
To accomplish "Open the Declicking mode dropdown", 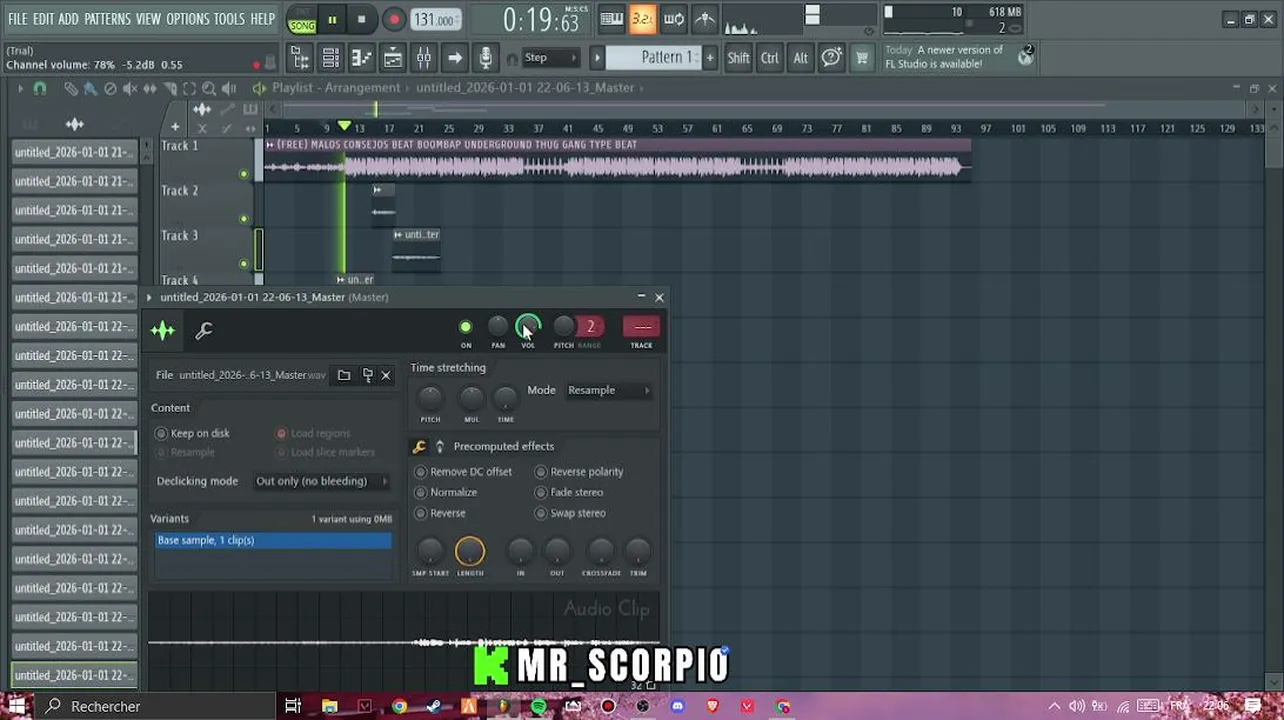I will point(321,481).
